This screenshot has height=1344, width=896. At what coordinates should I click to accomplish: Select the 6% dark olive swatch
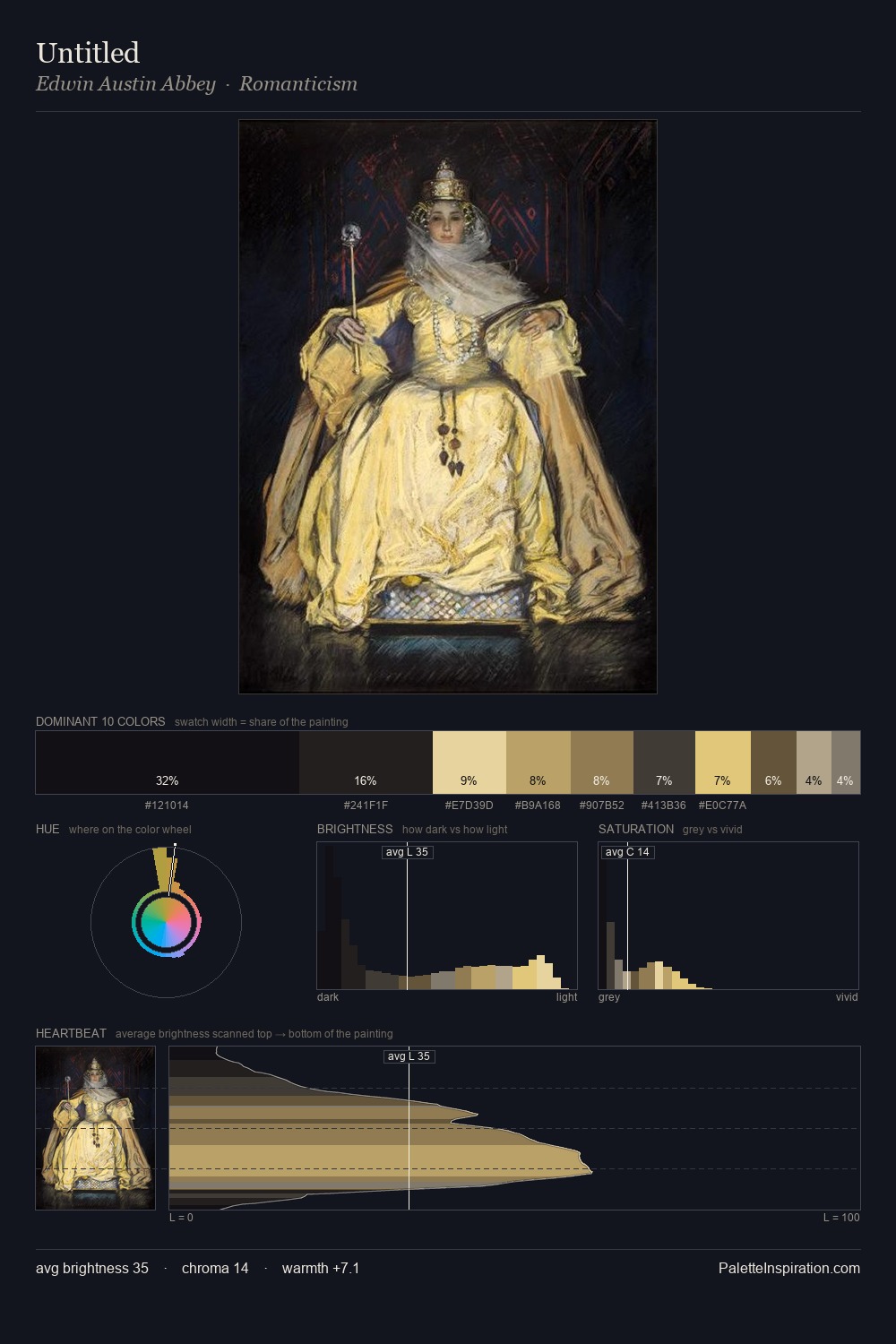click(773, 762)
